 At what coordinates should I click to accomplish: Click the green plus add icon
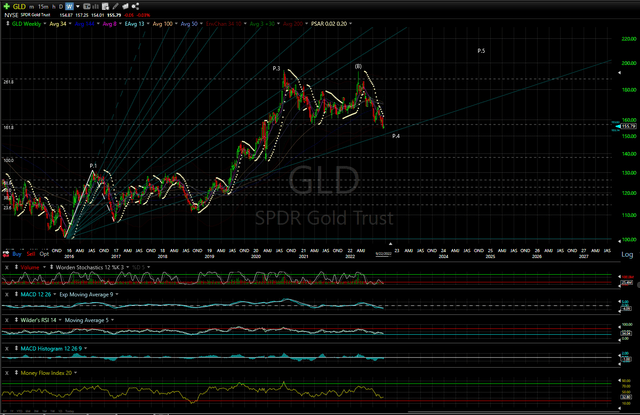pos(7,7)
